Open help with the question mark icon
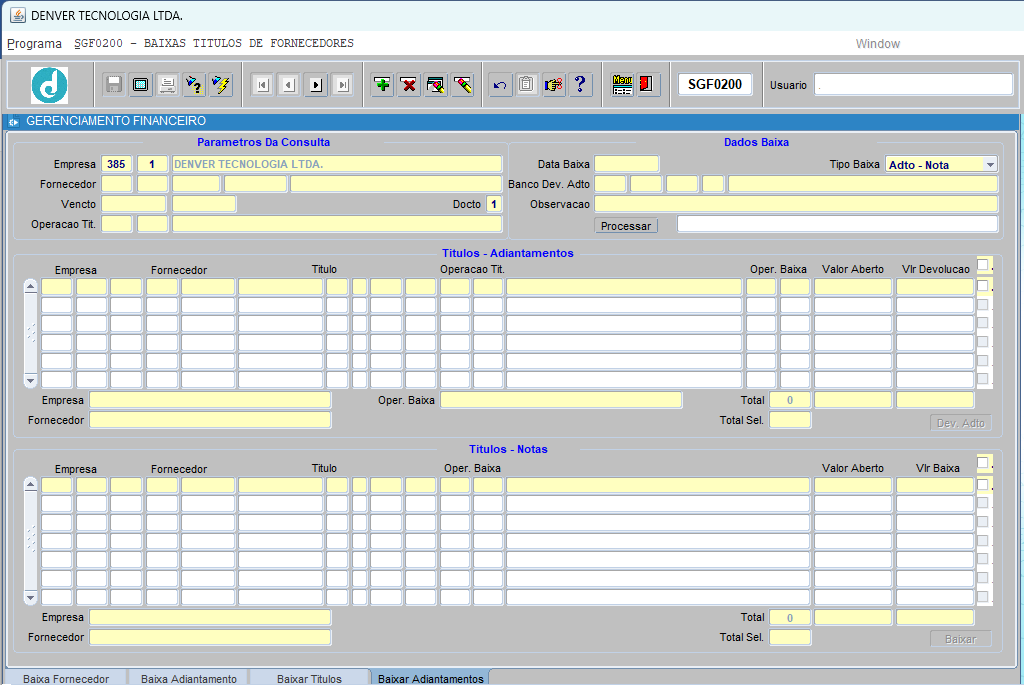Screen dimensions: 1024x685 point(580,85)
